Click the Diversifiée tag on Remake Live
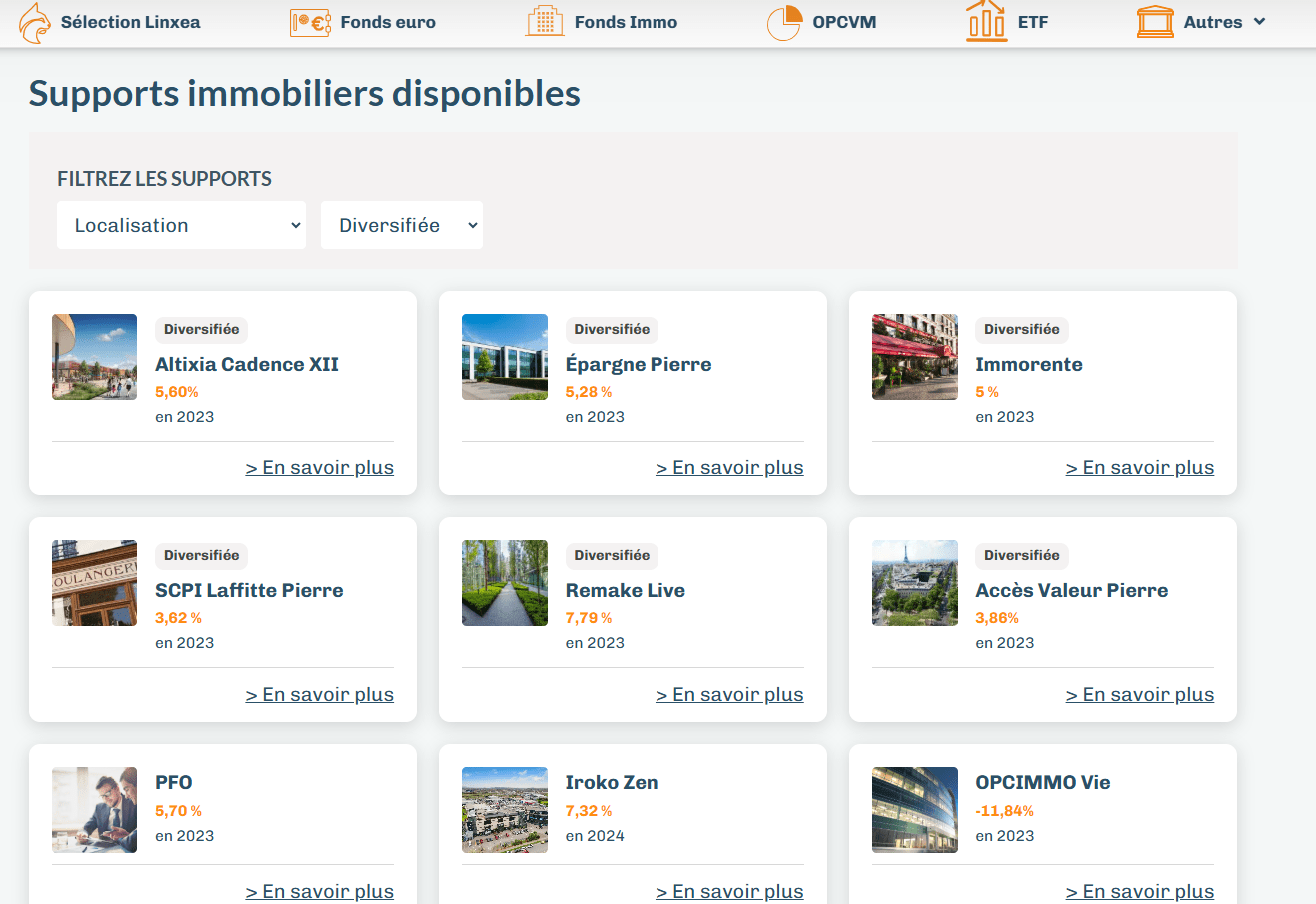 (612, 555)
